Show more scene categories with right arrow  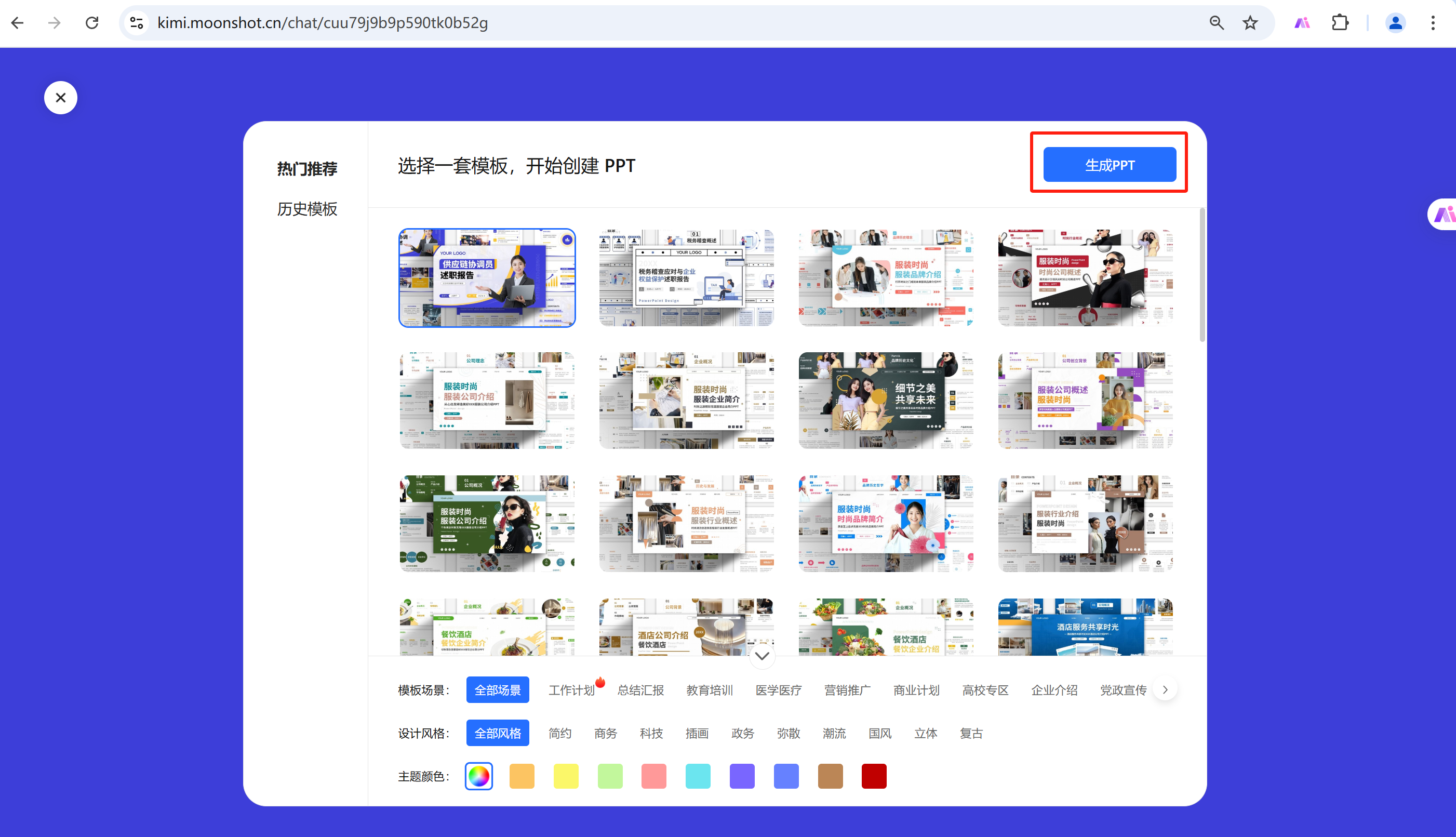click(x=1165, y=690)
